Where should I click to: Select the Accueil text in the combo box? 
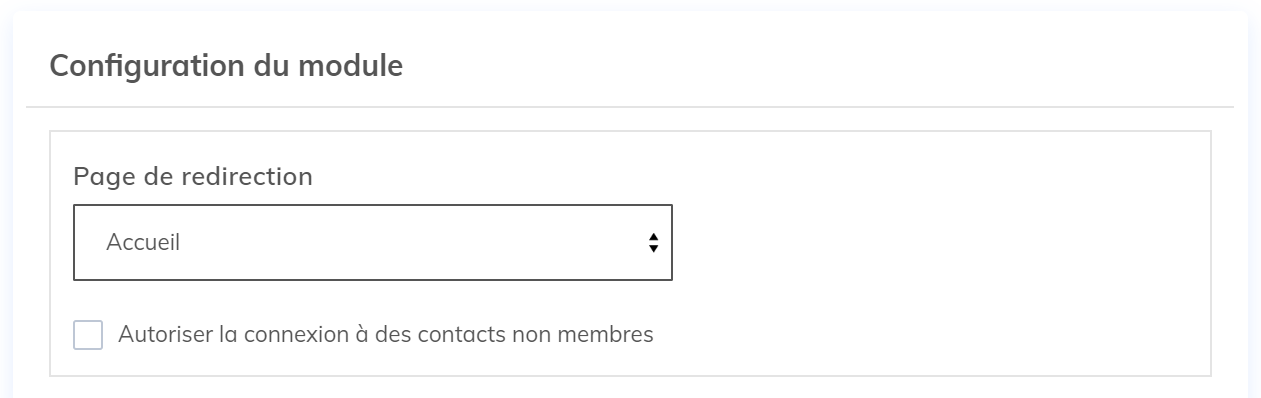pos(143,242)
